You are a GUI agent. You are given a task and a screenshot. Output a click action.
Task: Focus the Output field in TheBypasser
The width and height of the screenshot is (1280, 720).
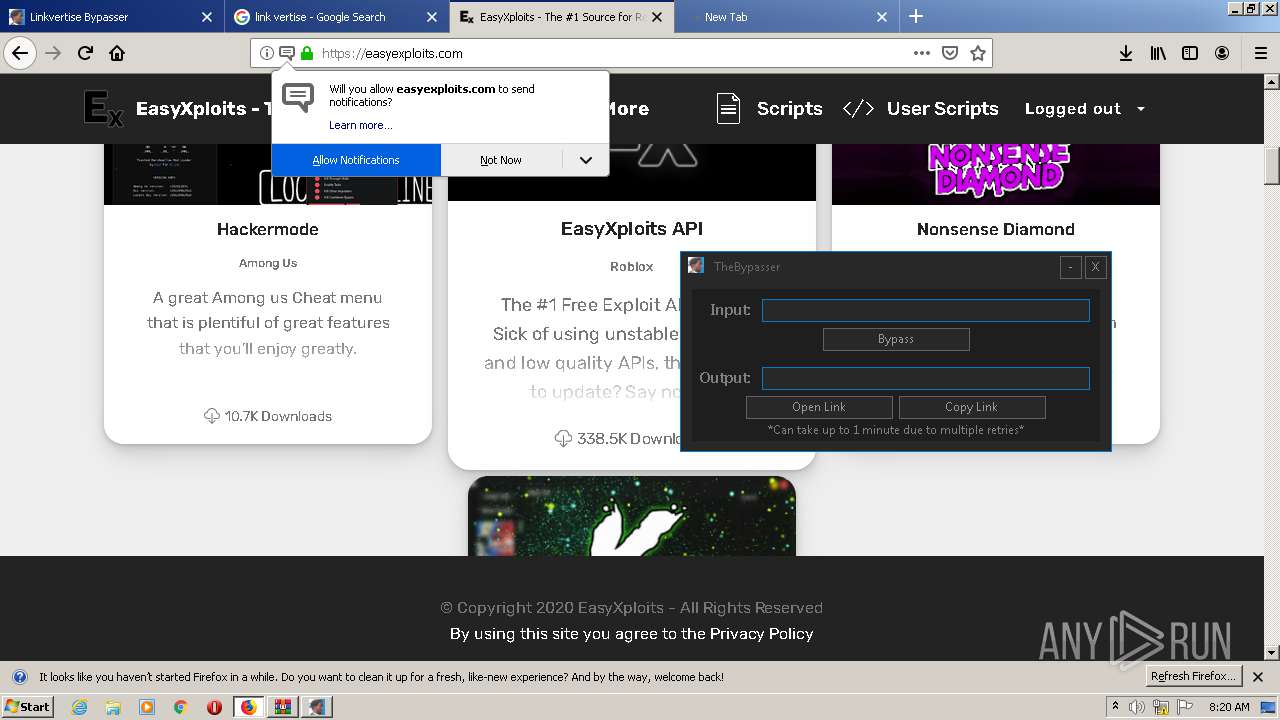tap(926, 378)
